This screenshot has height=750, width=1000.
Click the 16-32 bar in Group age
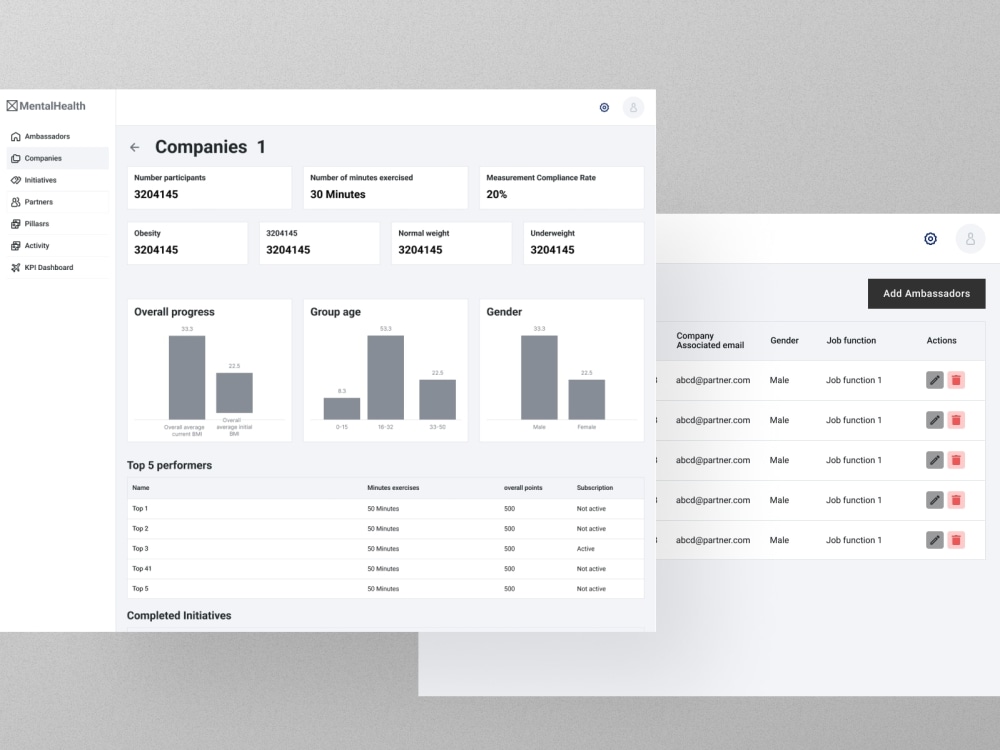tap(385, 378)
